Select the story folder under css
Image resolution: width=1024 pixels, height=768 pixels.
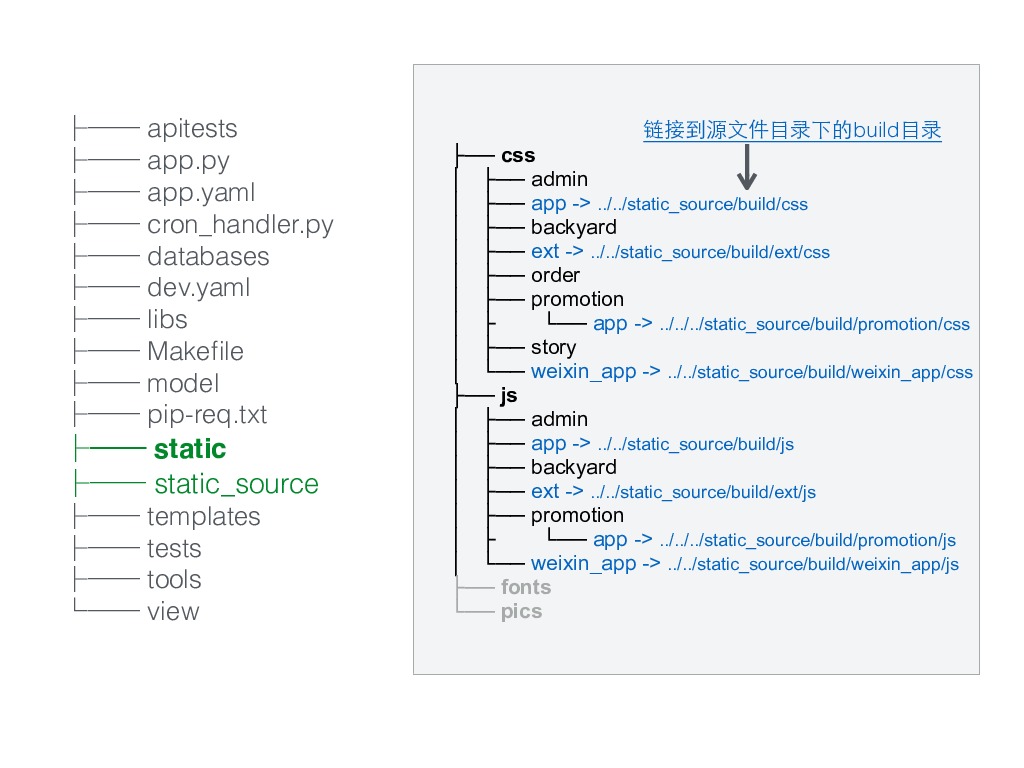tap(553, 347)
